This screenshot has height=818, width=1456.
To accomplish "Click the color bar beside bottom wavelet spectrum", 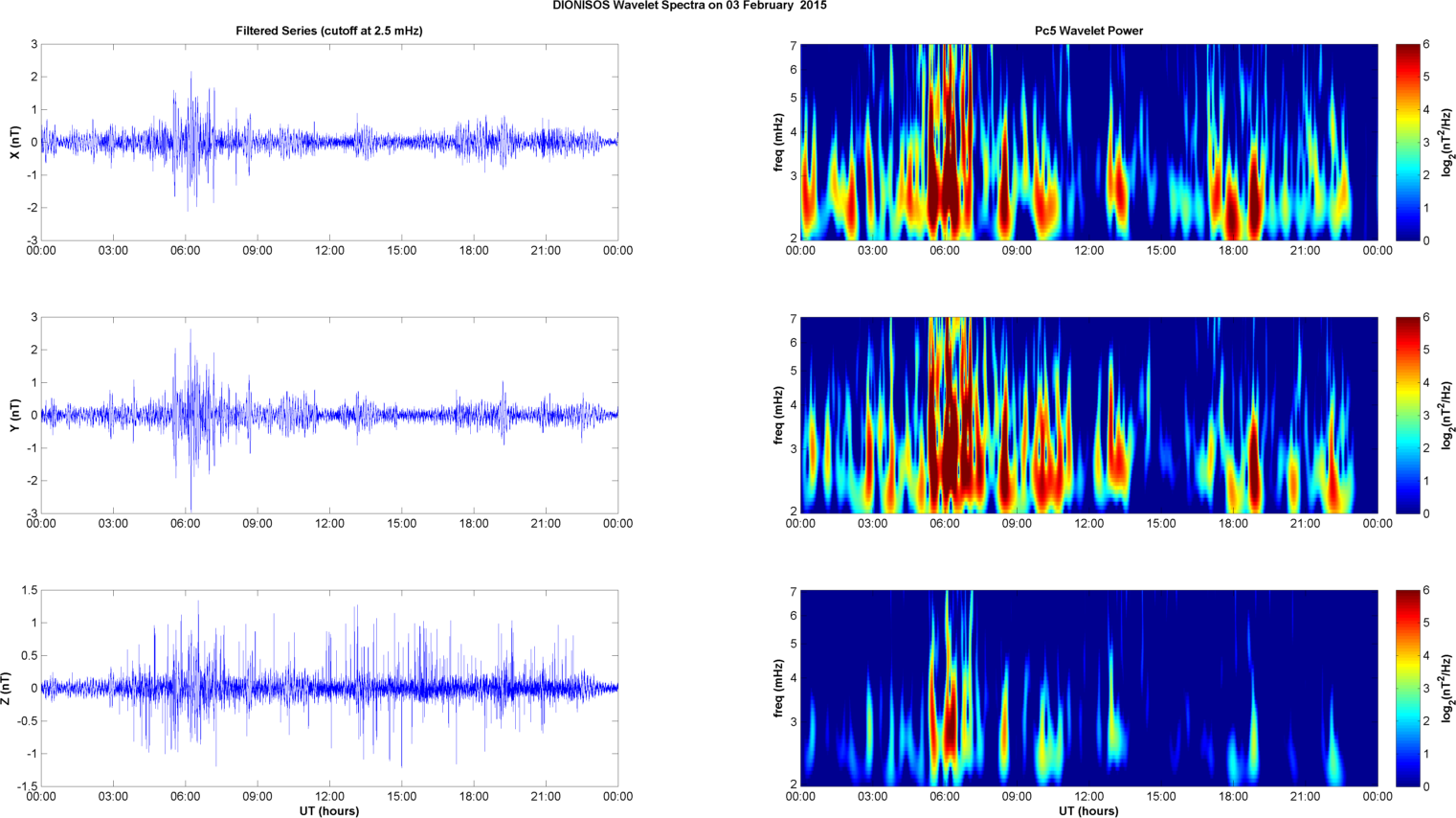I will (1407, 688).
